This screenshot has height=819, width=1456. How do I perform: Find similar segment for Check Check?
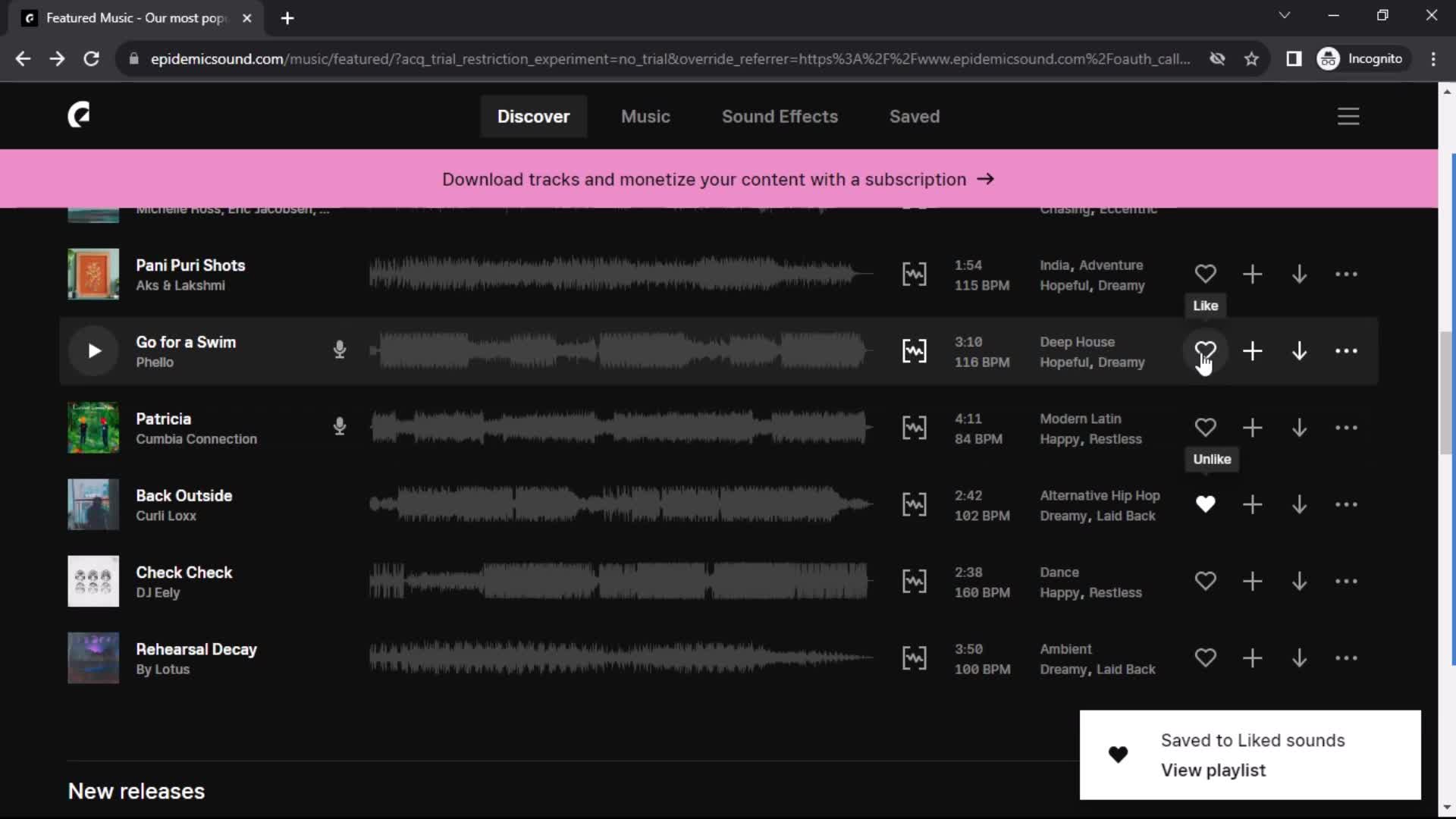pyautogui.click(x=914, y=581)
